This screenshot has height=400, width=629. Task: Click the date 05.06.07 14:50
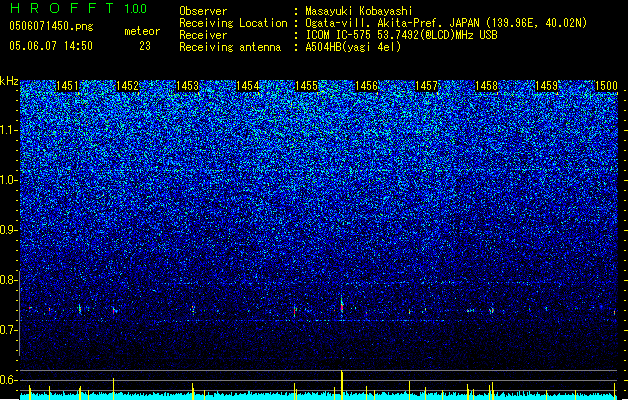point(51,46)
